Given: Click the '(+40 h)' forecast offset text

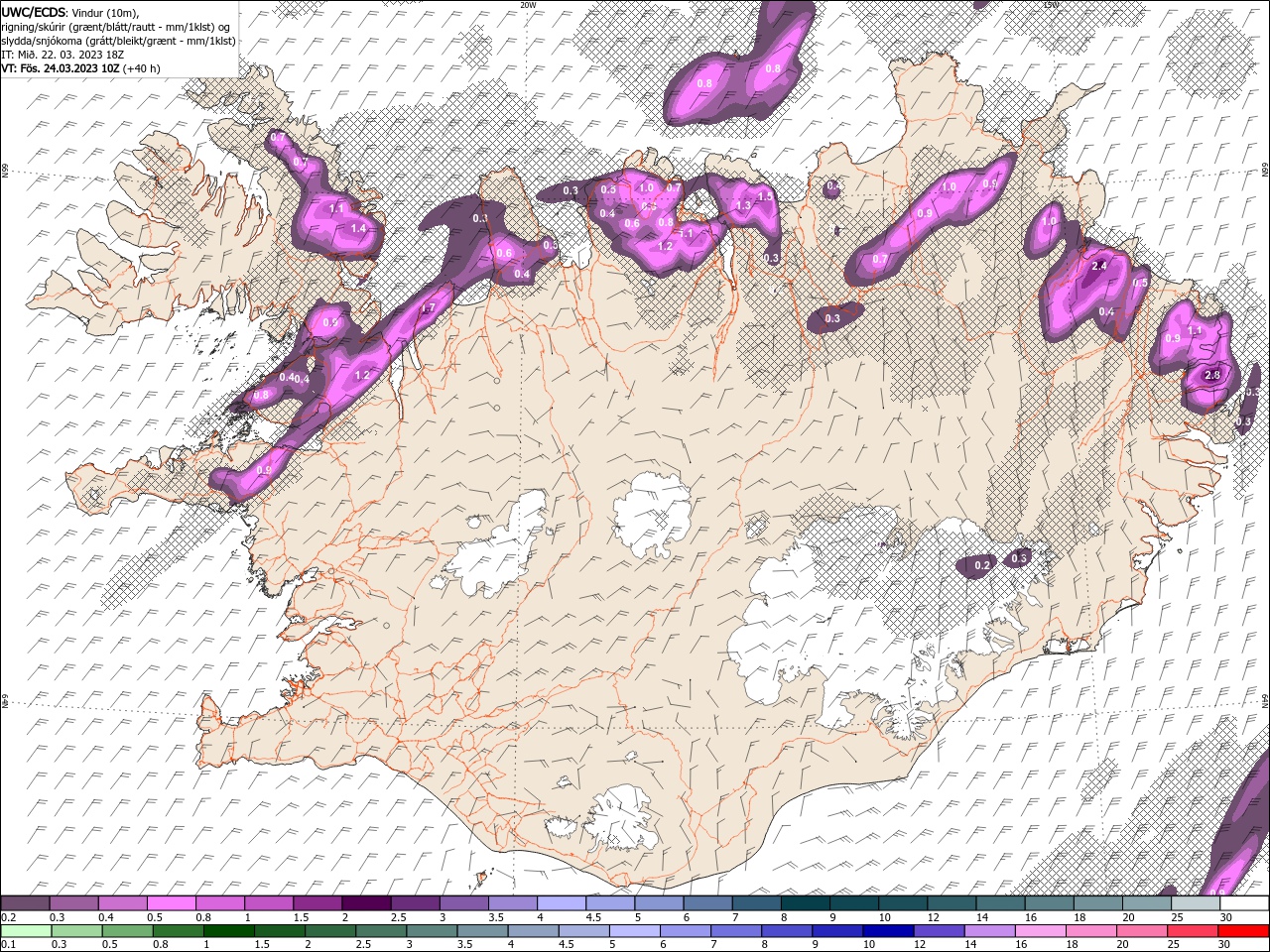Looking at the screenshot, I should (x=142, y=68).
